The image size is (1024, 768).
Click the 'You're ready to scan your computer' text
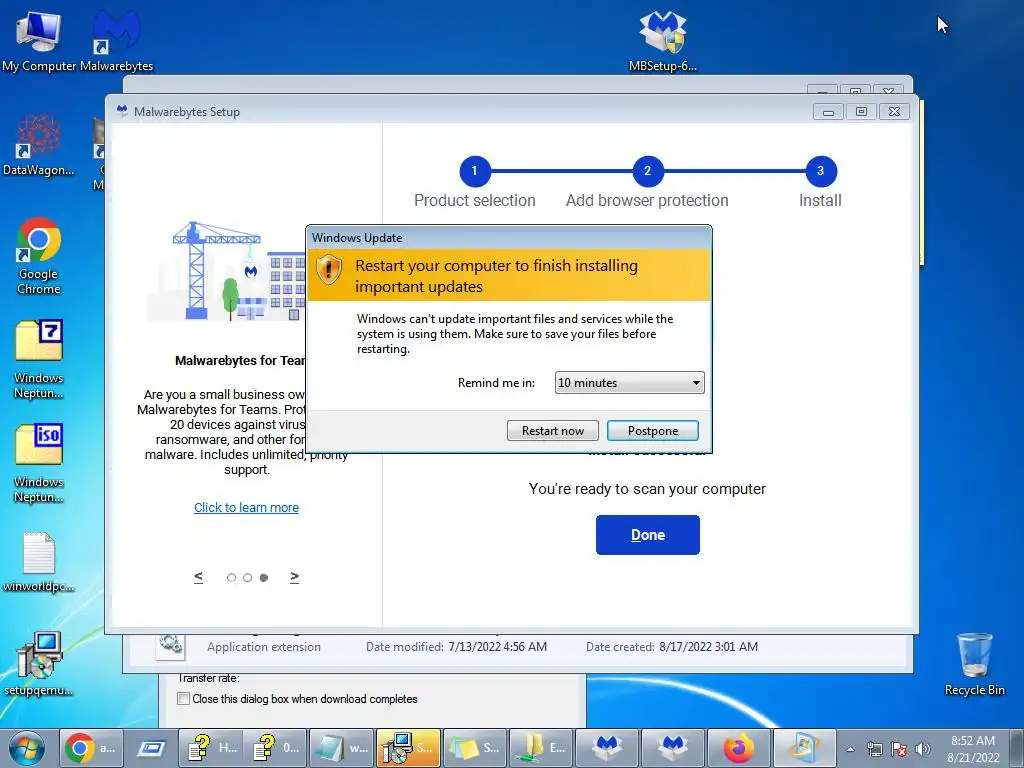coord(647,488)
